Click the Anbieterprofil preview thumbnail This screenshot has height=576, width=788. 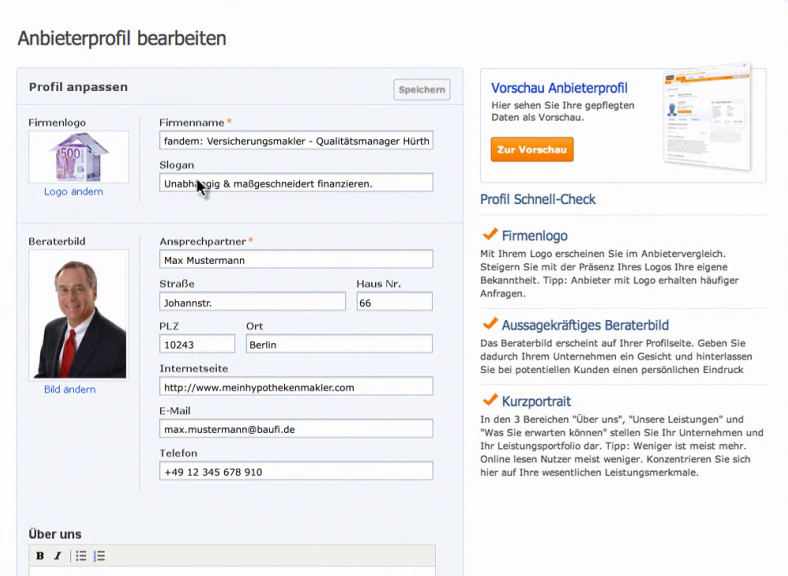coord(708,120)
